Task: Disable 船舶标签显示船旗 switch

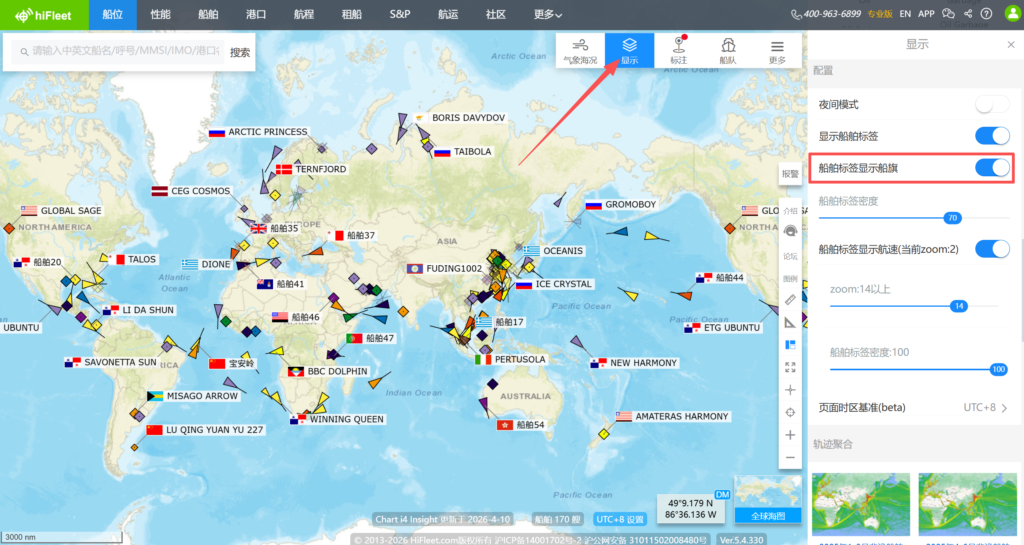Action: 992,168
